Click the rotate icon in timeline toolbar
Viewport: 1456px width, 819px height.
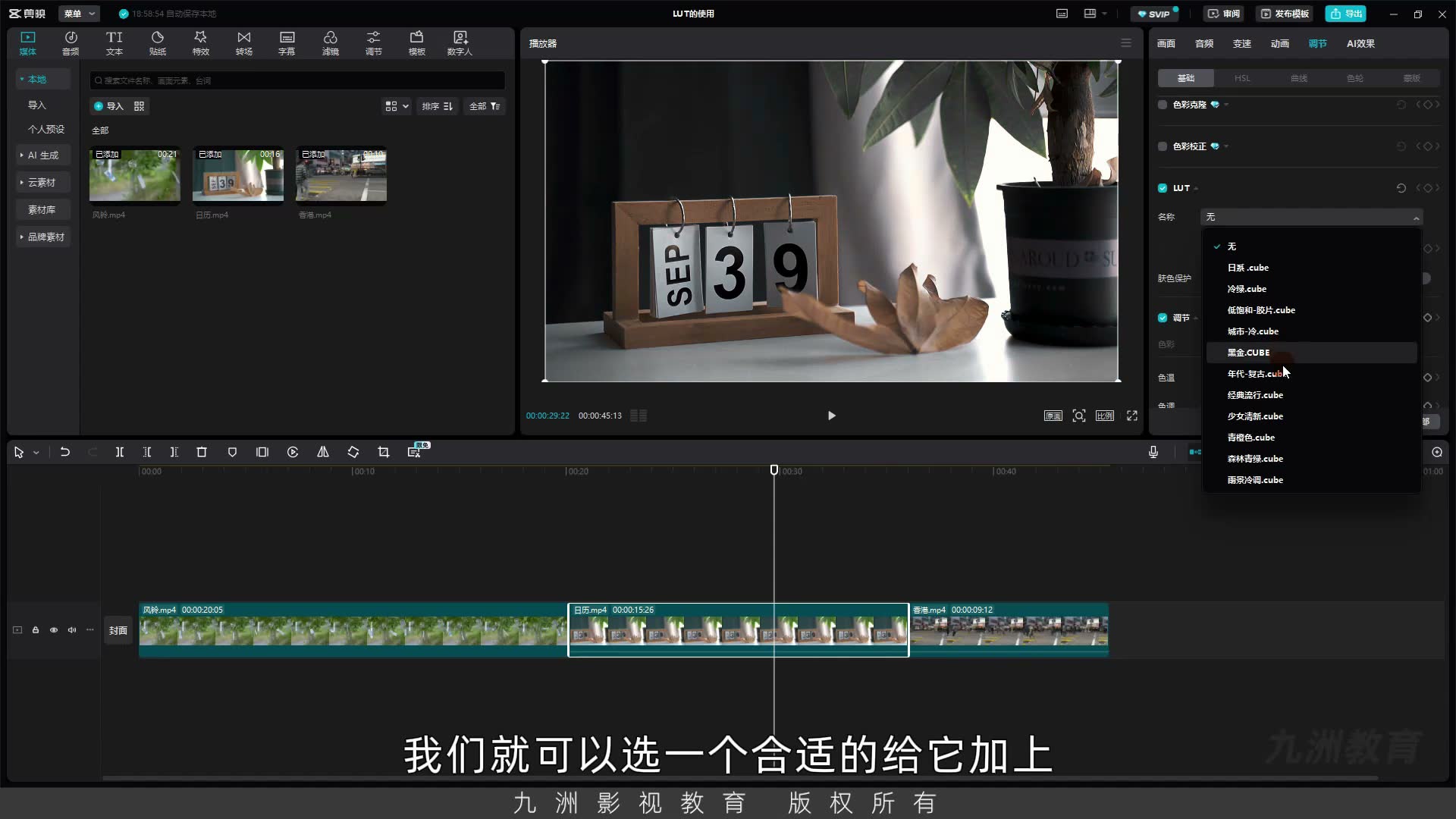(x=353, y=452)
